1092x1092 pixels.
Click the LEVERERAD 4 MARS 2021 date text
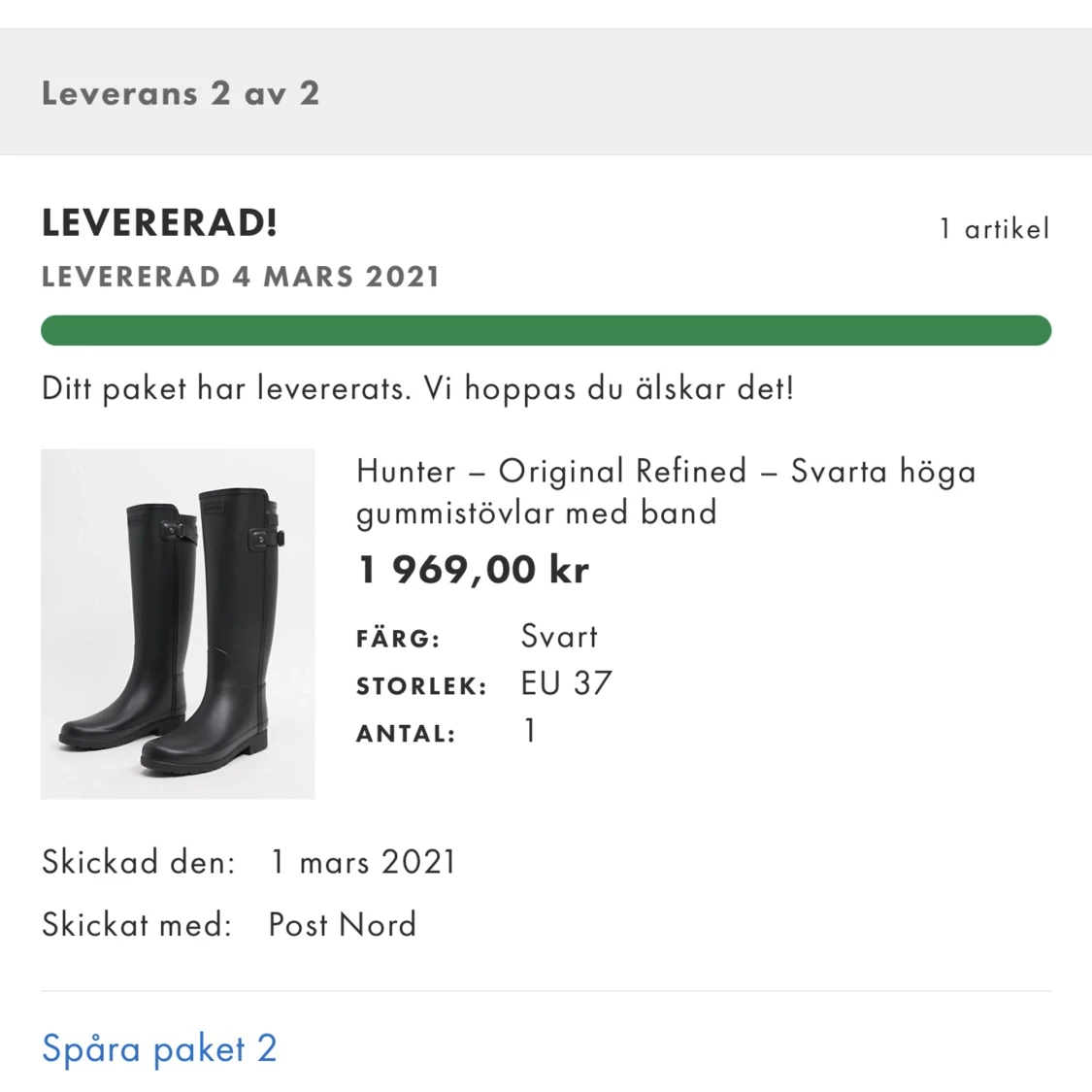tap(240, 277)
